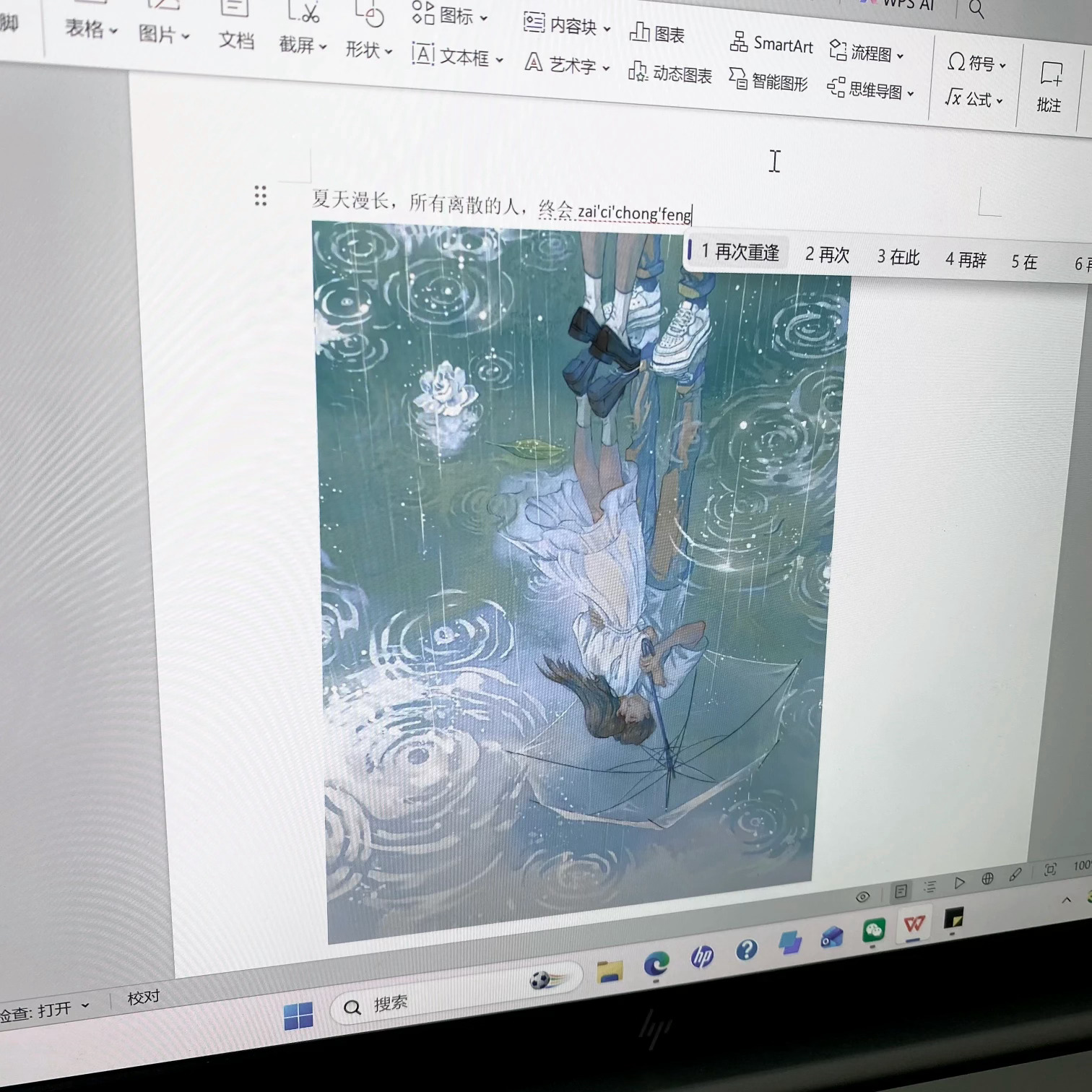Switch to reading mode play icon in status bar
This screenshot has height=1092, width=1092.
coord(959,883)
